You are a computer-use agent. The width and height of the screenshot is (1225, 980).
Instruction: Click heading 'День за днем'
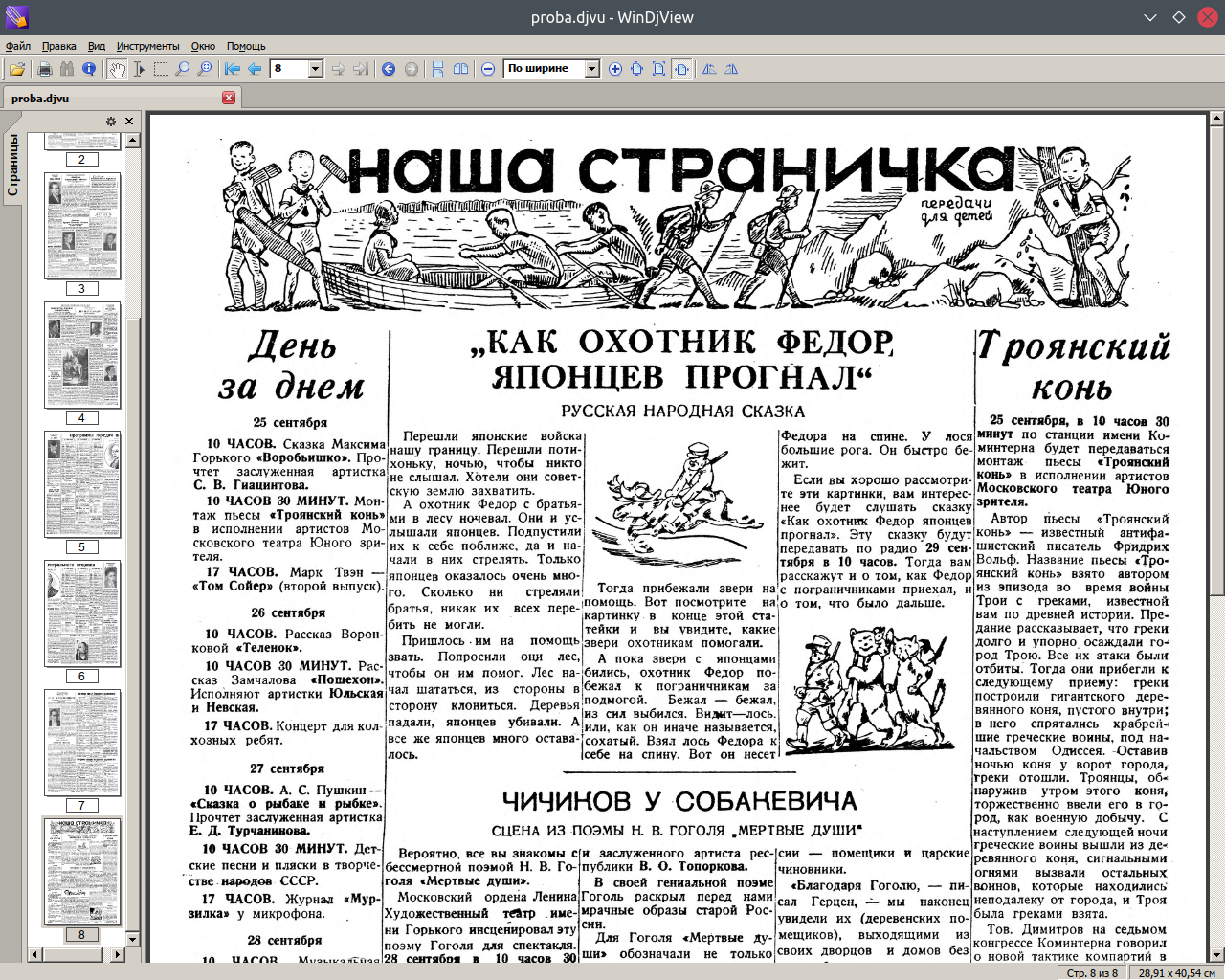pyautogui.click(x=292, y=366)
